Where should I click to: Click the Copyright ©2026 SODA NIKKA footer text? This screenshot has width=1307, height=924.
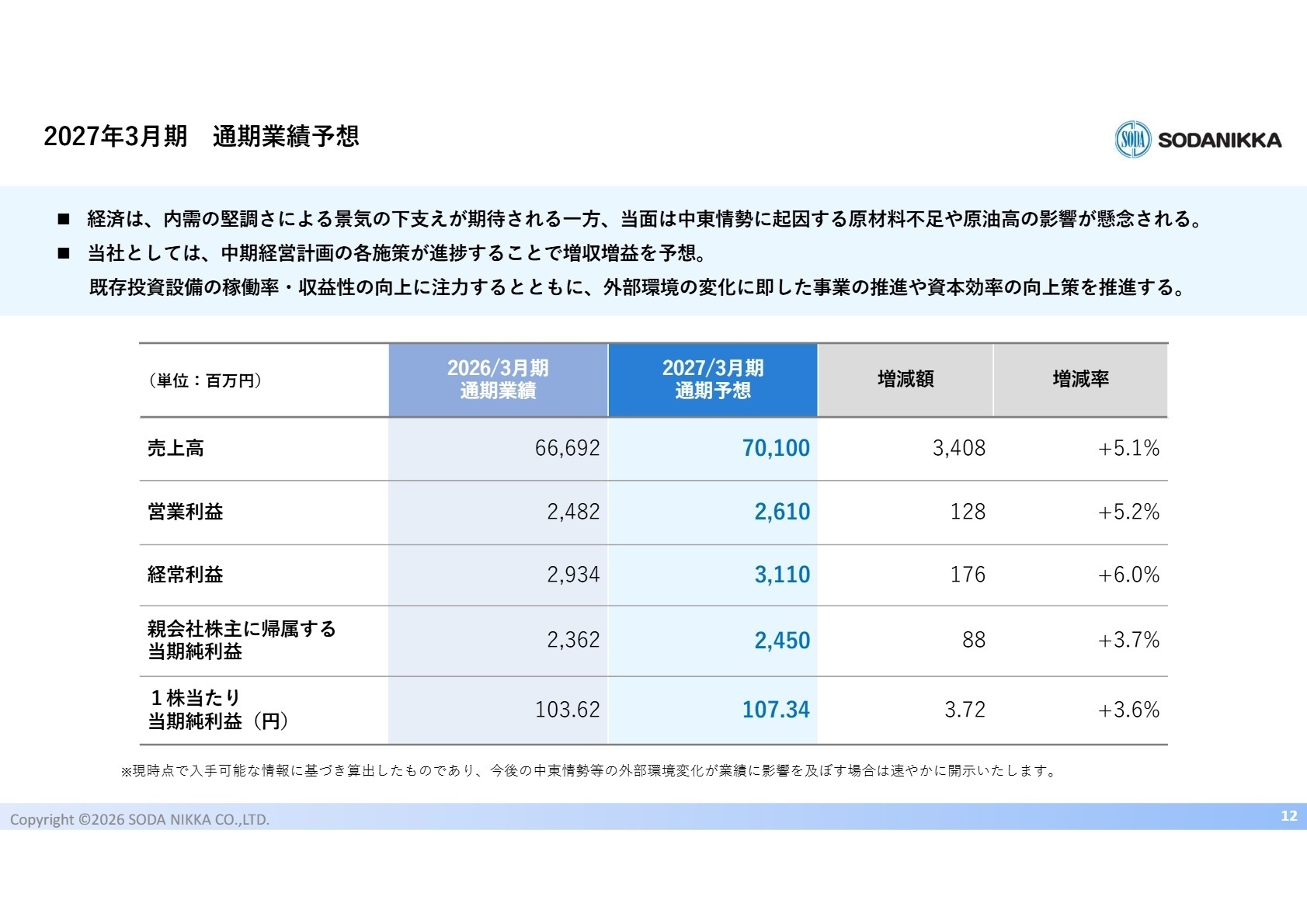tap(140, 819)
